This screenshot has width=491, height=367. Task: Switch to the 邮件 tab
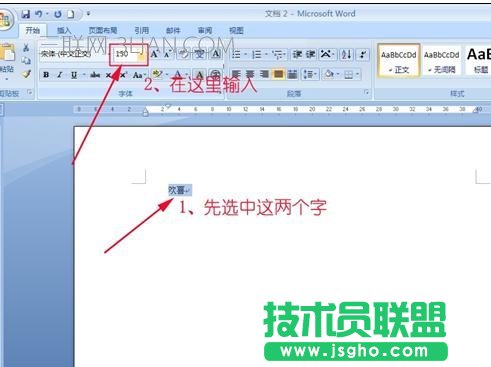coord(173,30)
